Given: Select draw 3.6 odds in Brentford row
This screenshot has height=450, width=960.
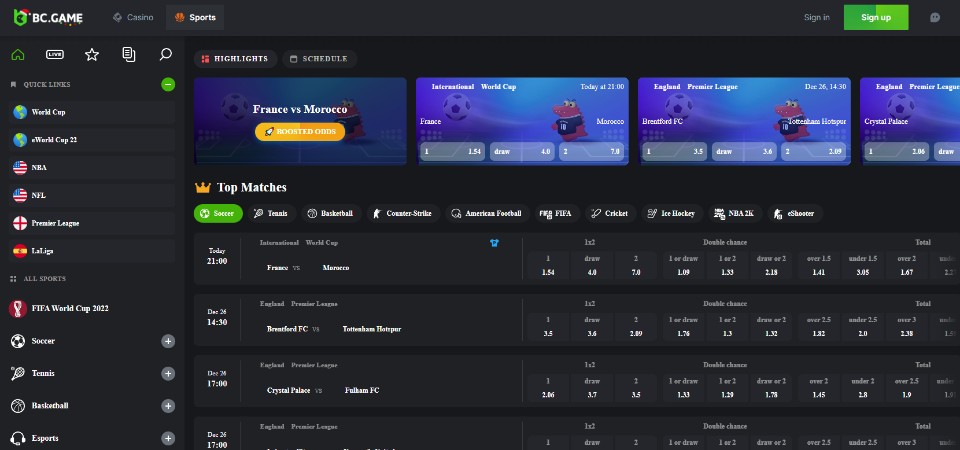Looking at the screenshot, I should (592, 327).
